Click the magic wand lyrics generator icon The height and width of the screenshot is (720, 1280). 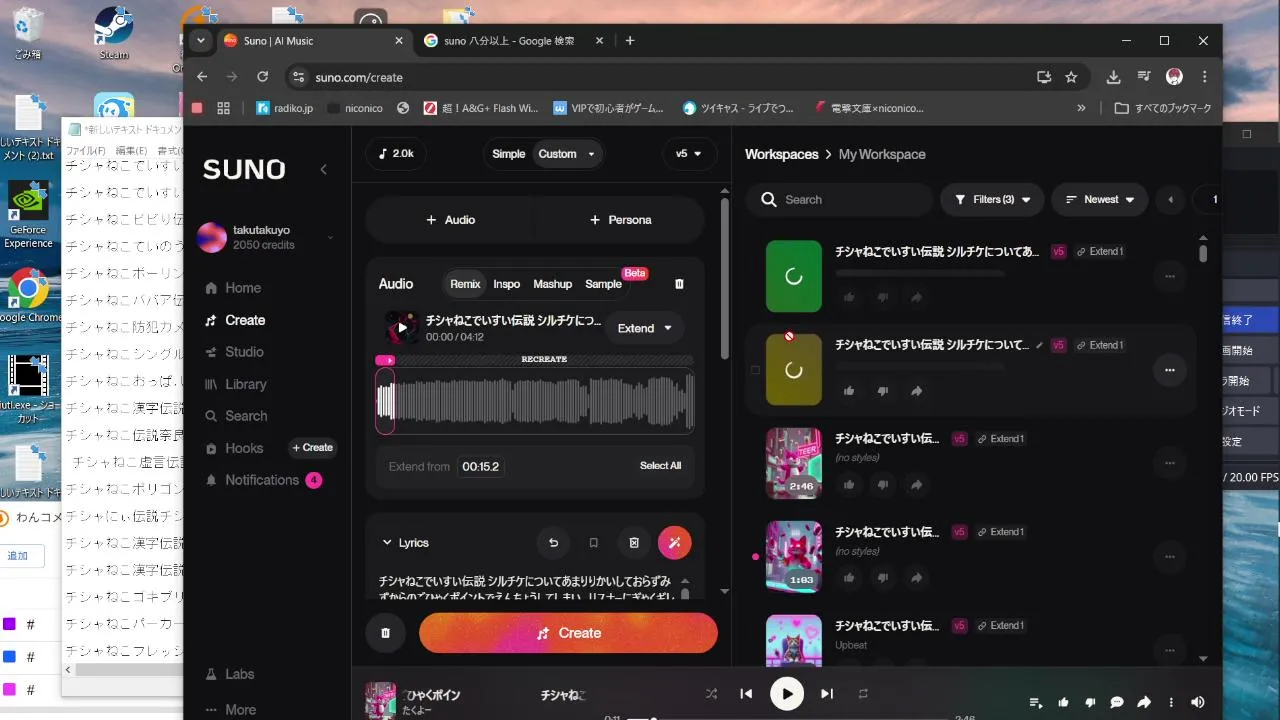point(675,543)
